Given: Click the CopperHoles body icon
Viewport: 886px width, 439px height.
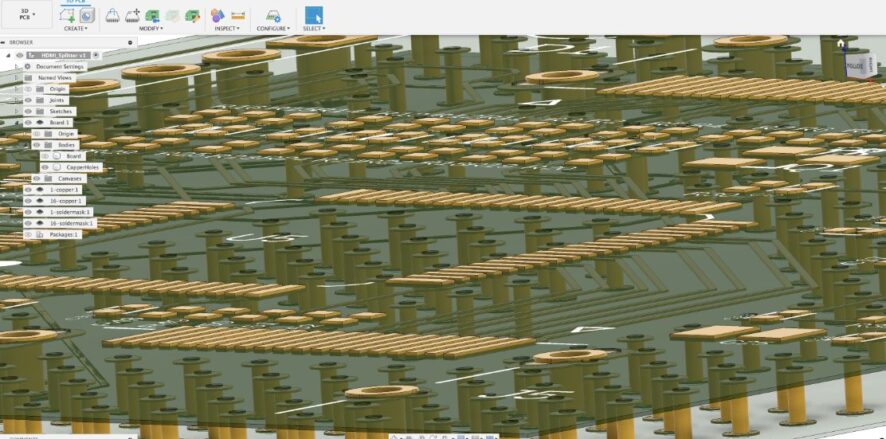Looking at the screenshot, I should 56,167.
